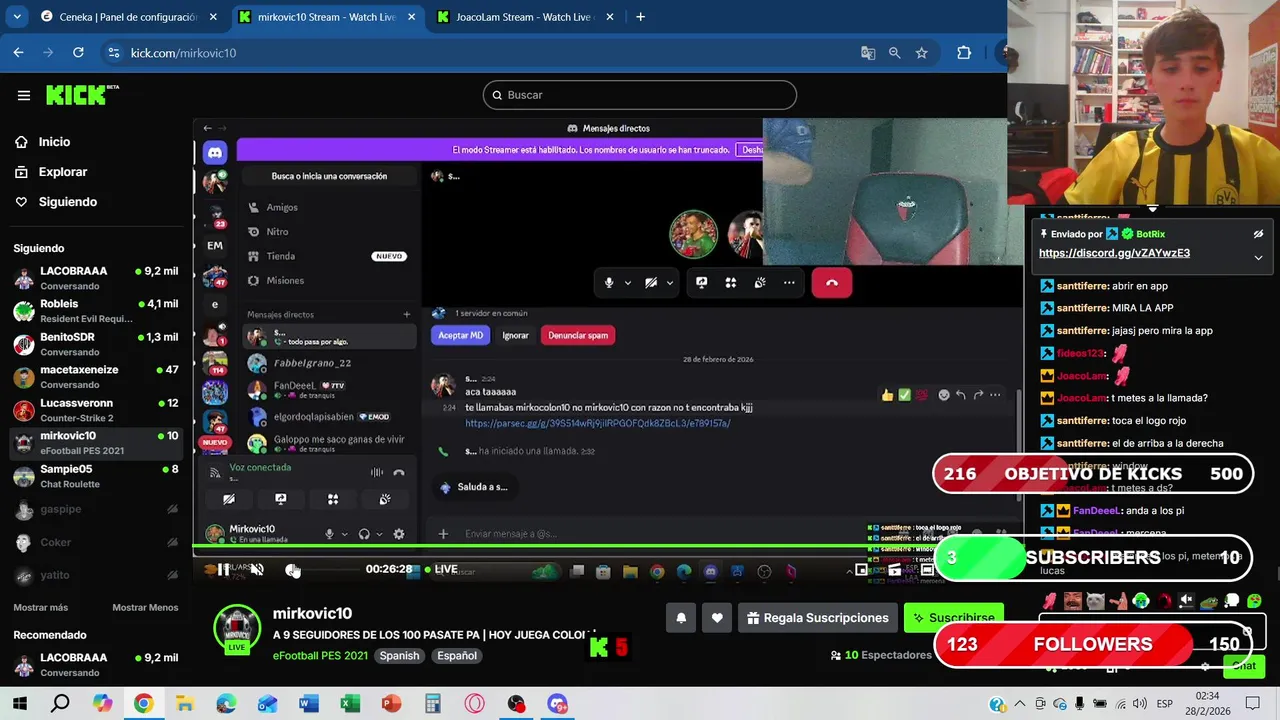
Task: Open the discord.gg/vZAYwzE3 link
Action: point(1114,253)
